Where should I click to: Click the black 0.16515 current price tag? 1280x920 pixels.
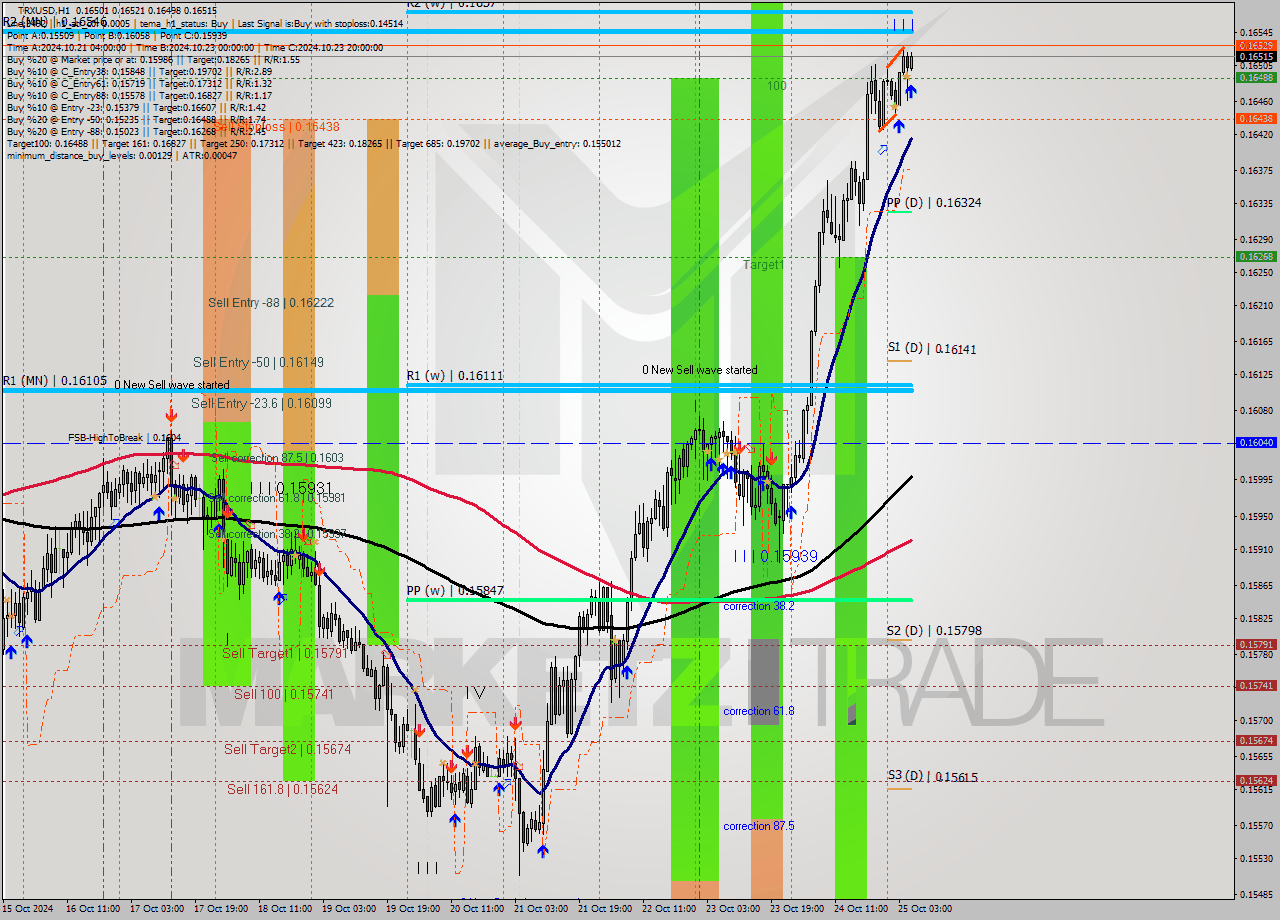1256,57
